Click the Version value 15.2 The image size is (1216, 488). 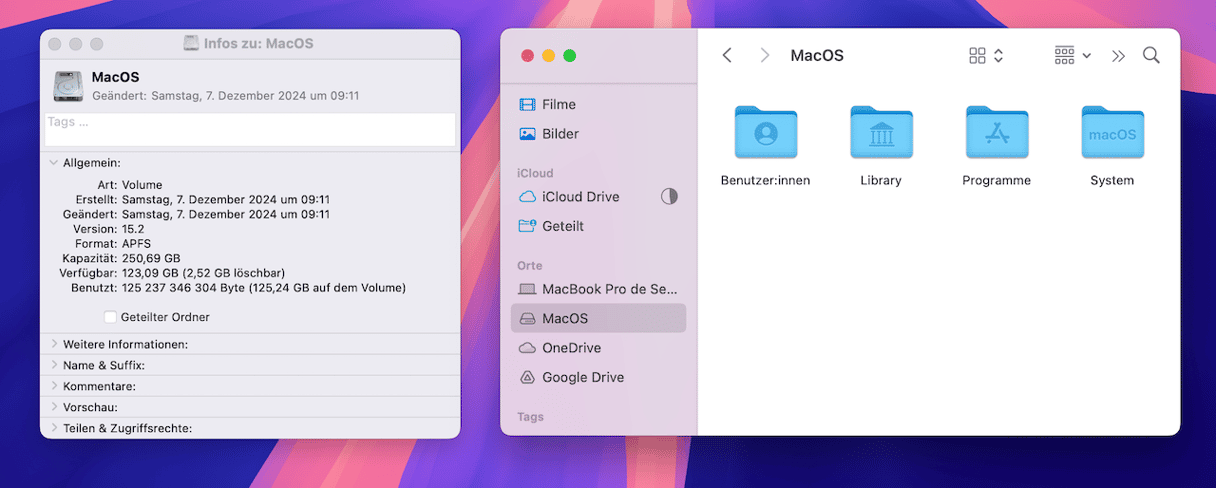coord(133,229)
